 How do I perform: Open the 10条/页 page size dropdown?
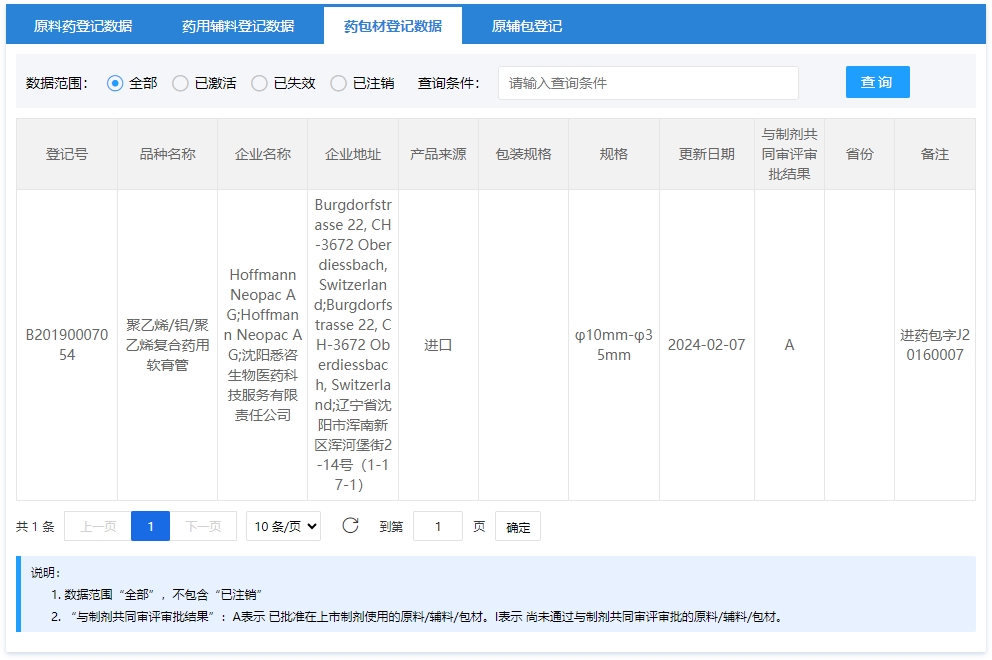point(283,526)
